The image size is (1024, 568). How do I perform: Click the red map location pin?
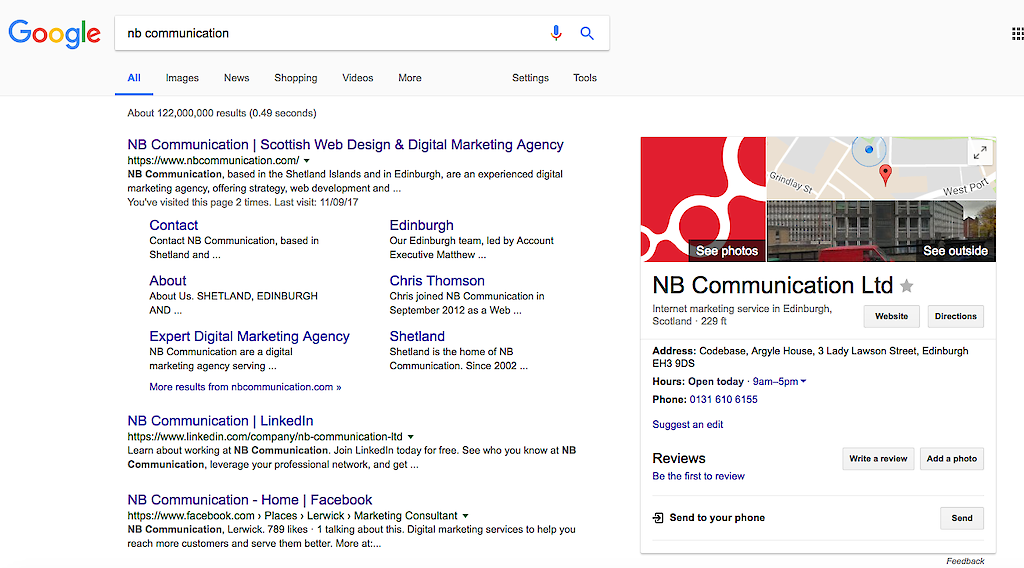[885, 175]
